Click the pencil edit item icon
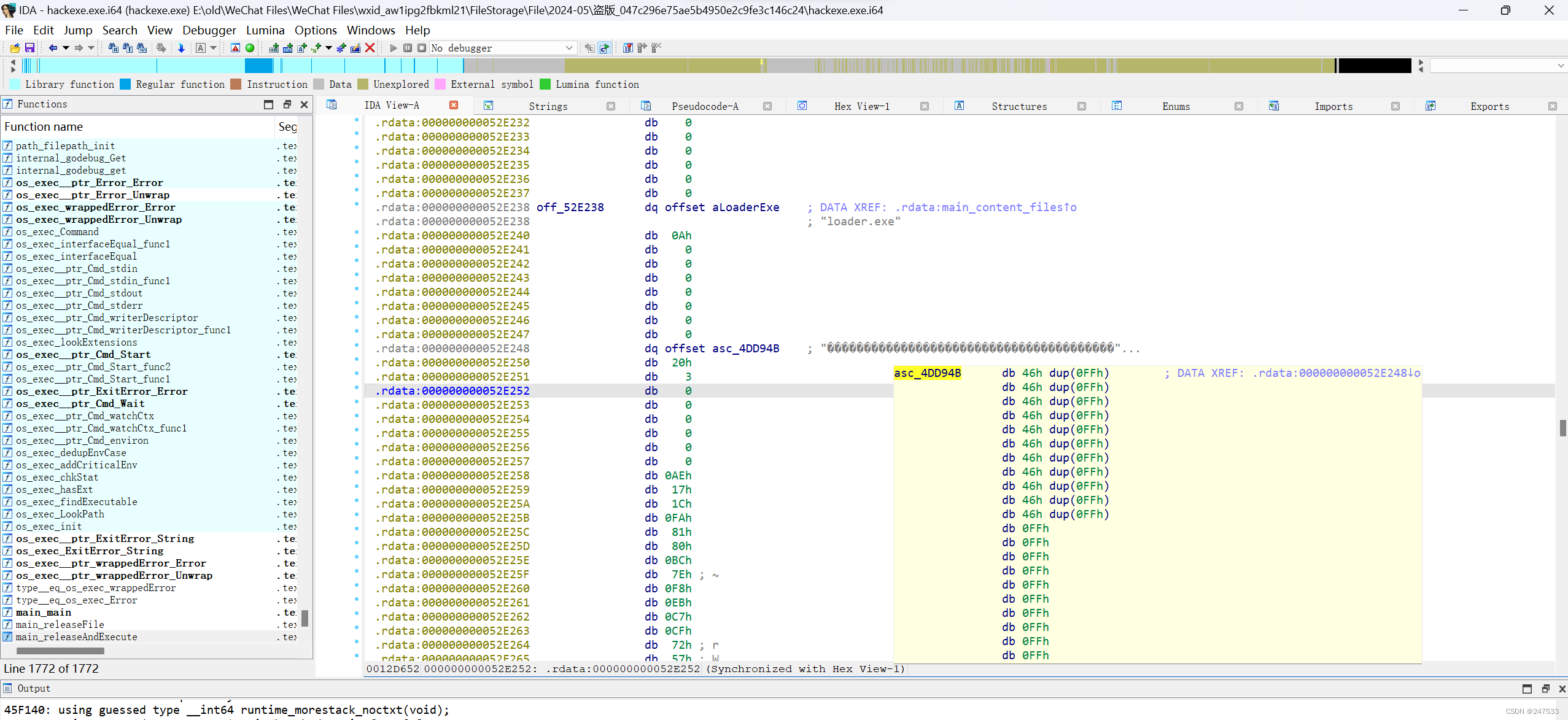Image resolution: width=1568 pixels, height=720 pixels. click(355, 48)
